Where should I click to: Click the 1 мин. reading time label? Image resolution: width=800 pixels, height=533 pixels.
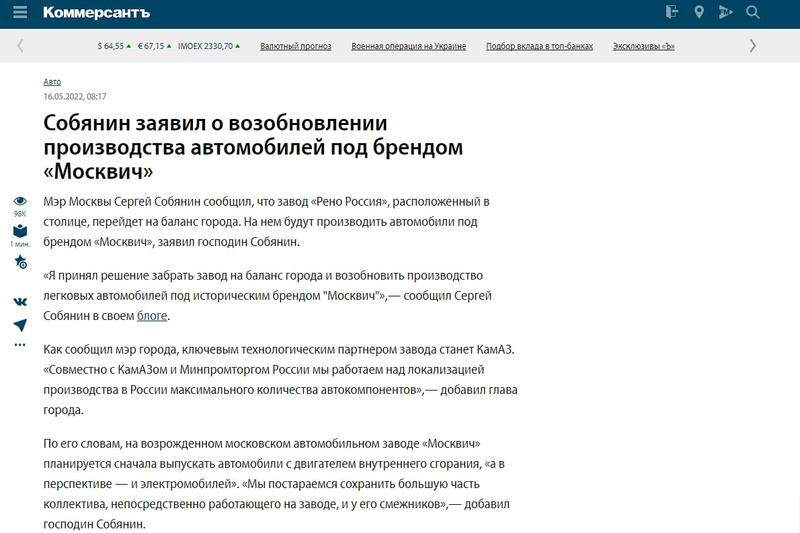point(20,244)
